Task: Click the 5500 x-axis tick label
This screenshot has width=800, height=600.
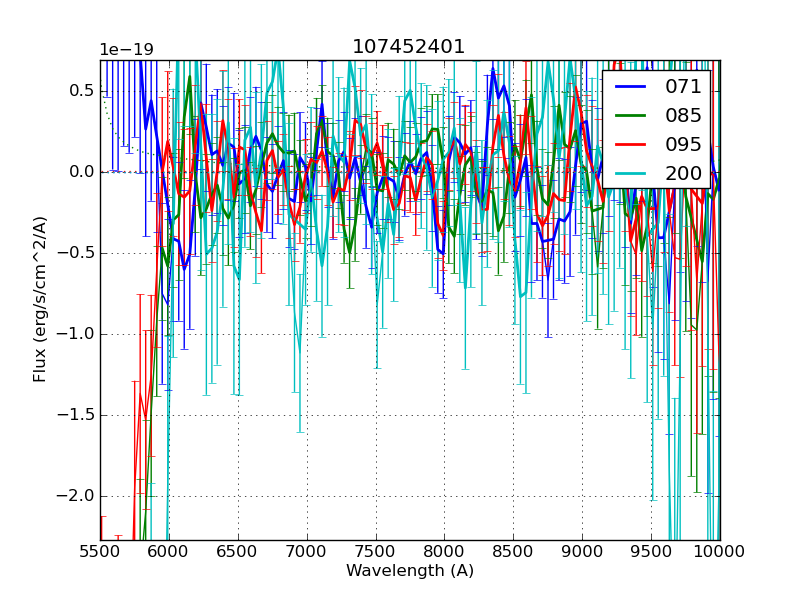Action: tap(100, 551)
